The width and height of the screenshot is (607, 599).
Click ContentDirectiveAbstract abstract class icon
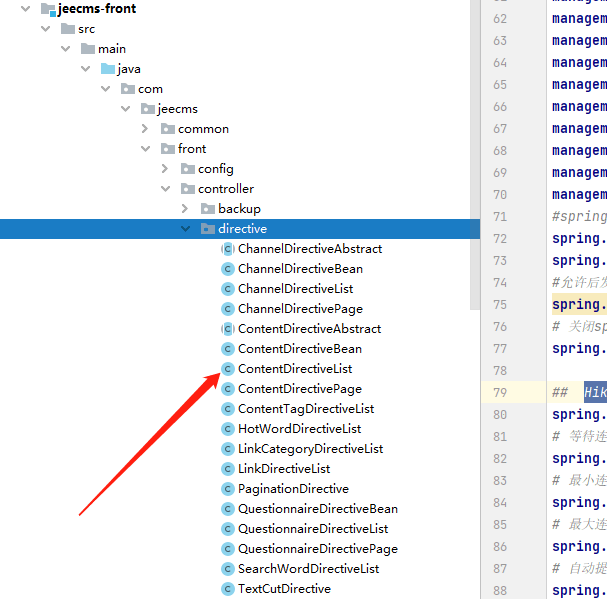(x=228, y=329)
